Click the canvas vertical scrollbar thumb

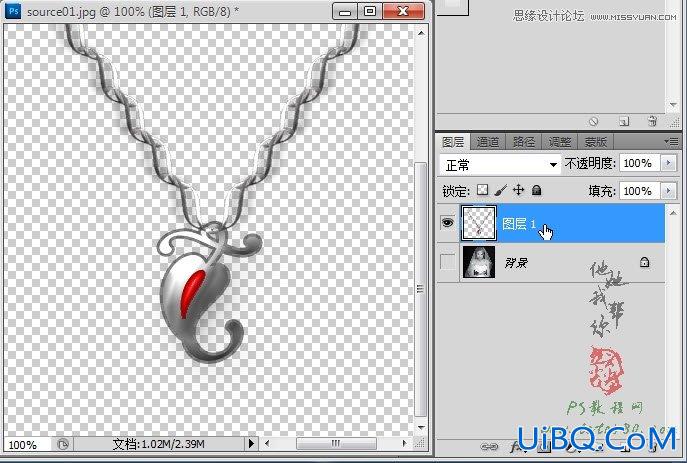click(420, 289)
